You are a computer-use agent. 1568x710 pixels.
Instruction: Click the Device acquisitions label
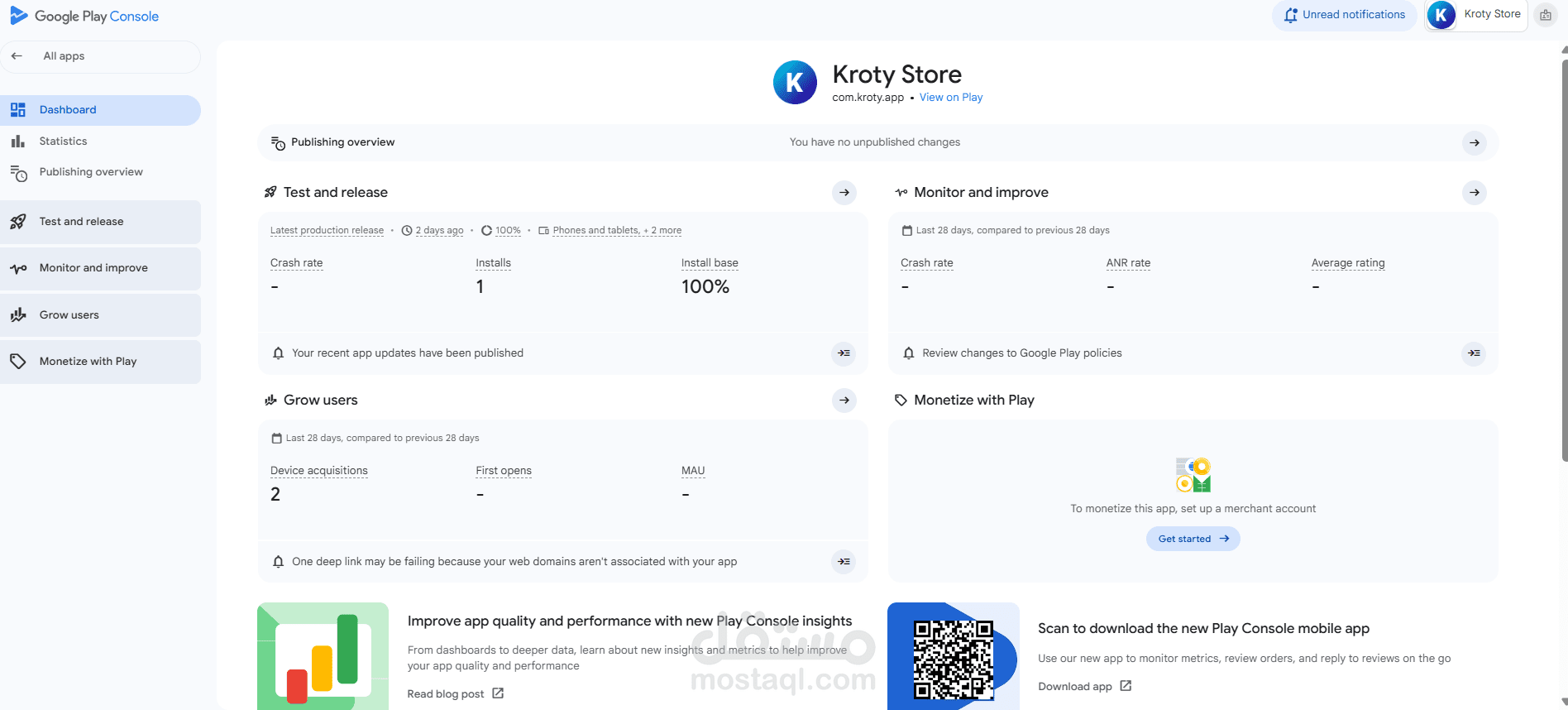tap(318, 471)
